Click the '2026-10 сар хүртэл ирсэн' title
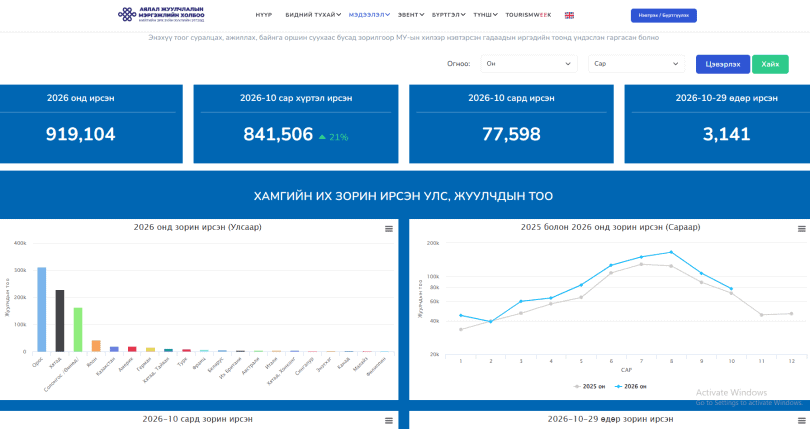The image size is (810, 429). 296,98
